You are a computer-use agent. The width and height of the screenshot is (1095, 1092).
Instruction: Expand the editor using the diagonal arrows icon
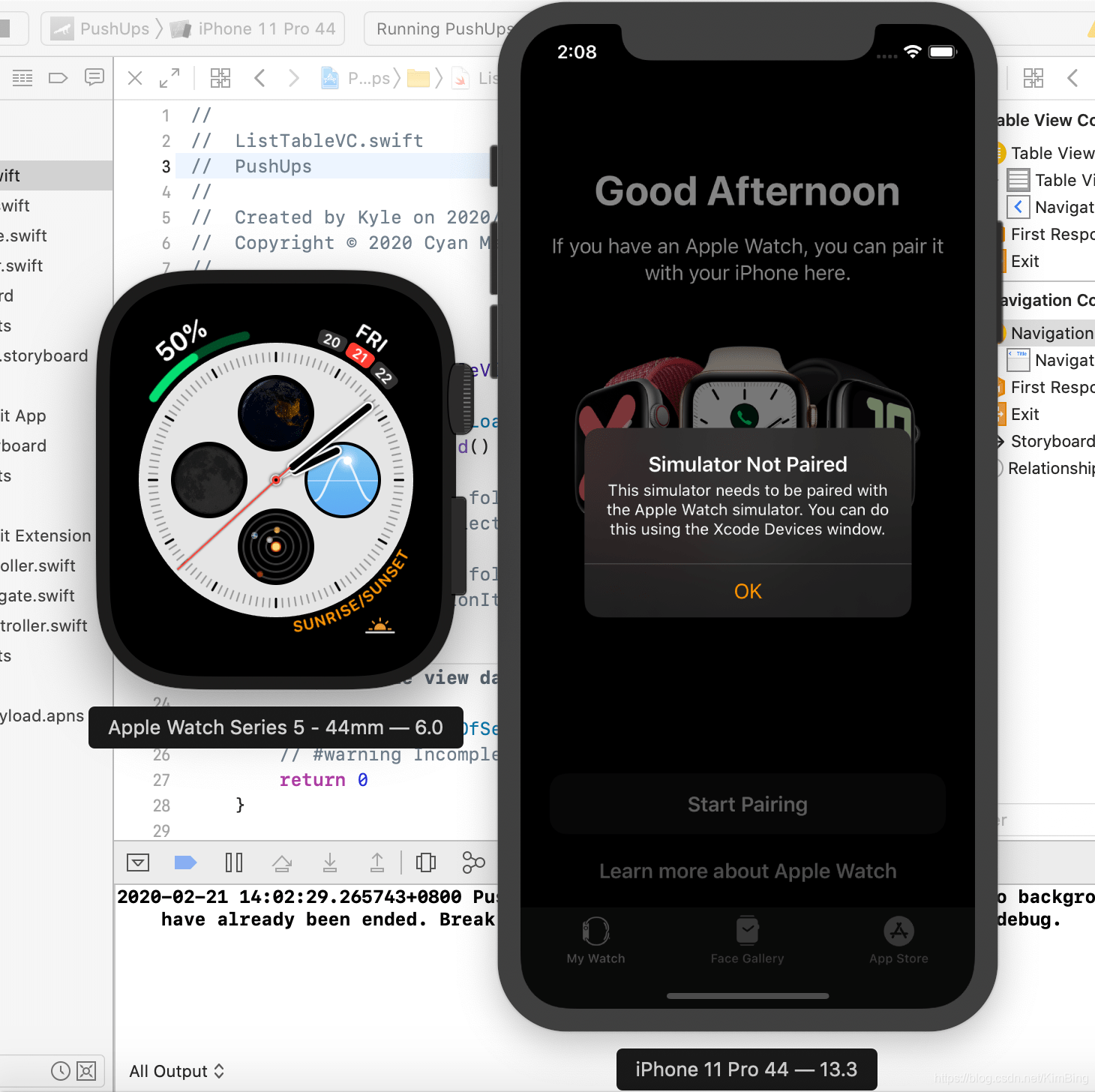point(169,78)
